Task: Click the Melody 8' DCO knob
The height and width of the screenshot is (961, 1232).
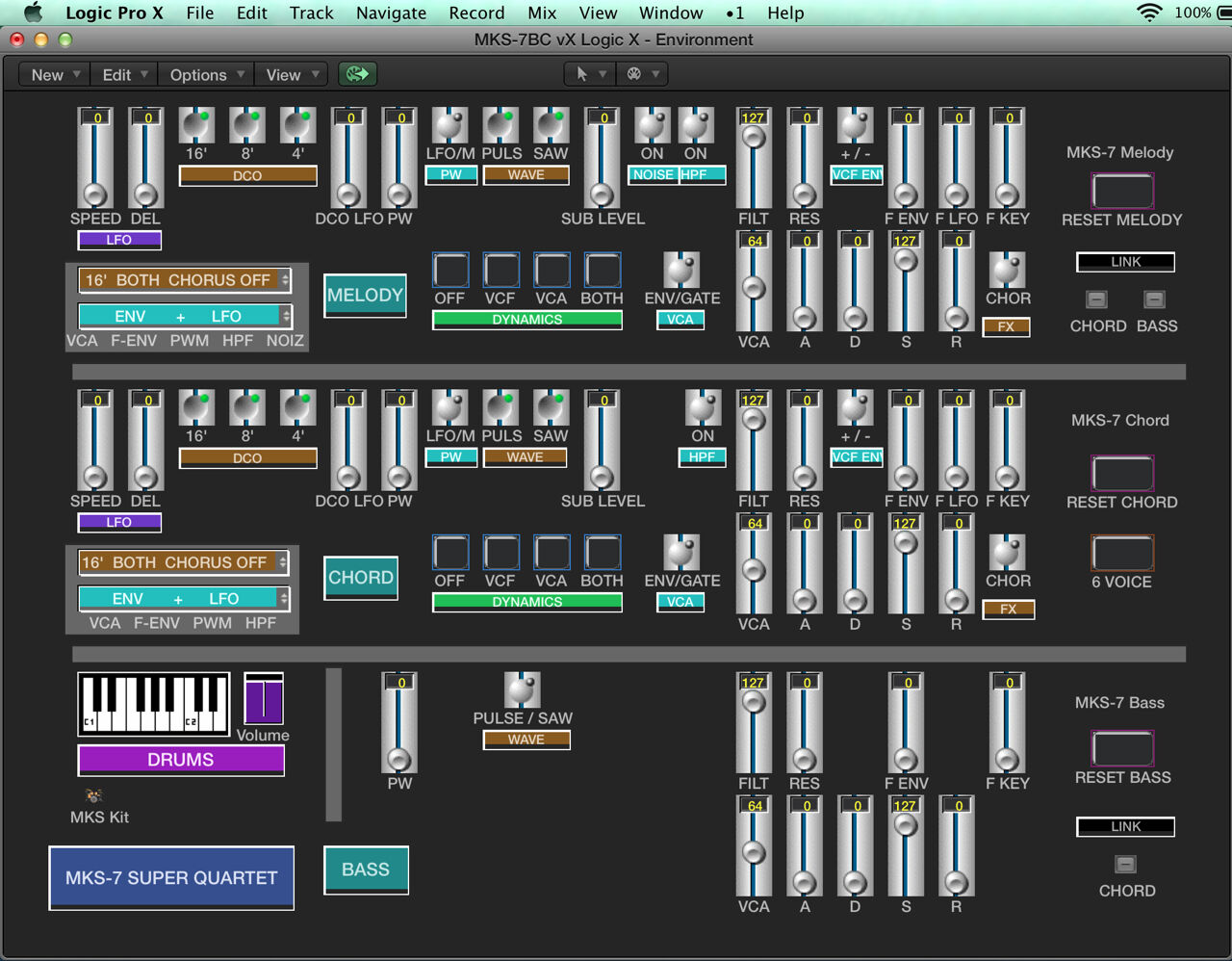Action: click(x=247, y=126)
